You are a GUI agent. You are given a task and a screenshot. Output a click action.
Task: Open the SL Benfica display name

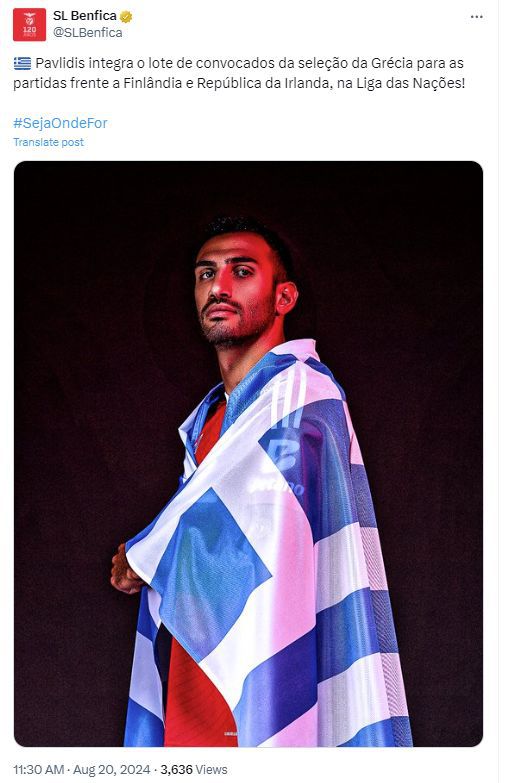coord(85,16)
